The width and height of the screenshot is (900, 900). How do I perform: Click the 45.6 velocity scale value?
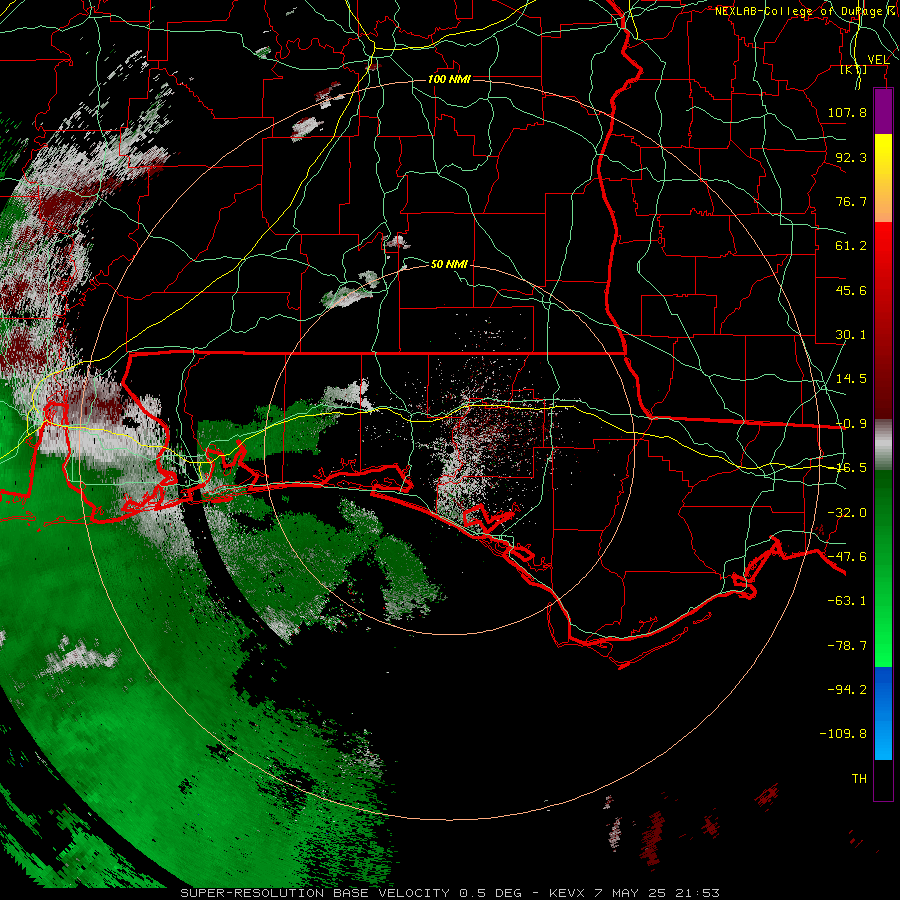851,290
